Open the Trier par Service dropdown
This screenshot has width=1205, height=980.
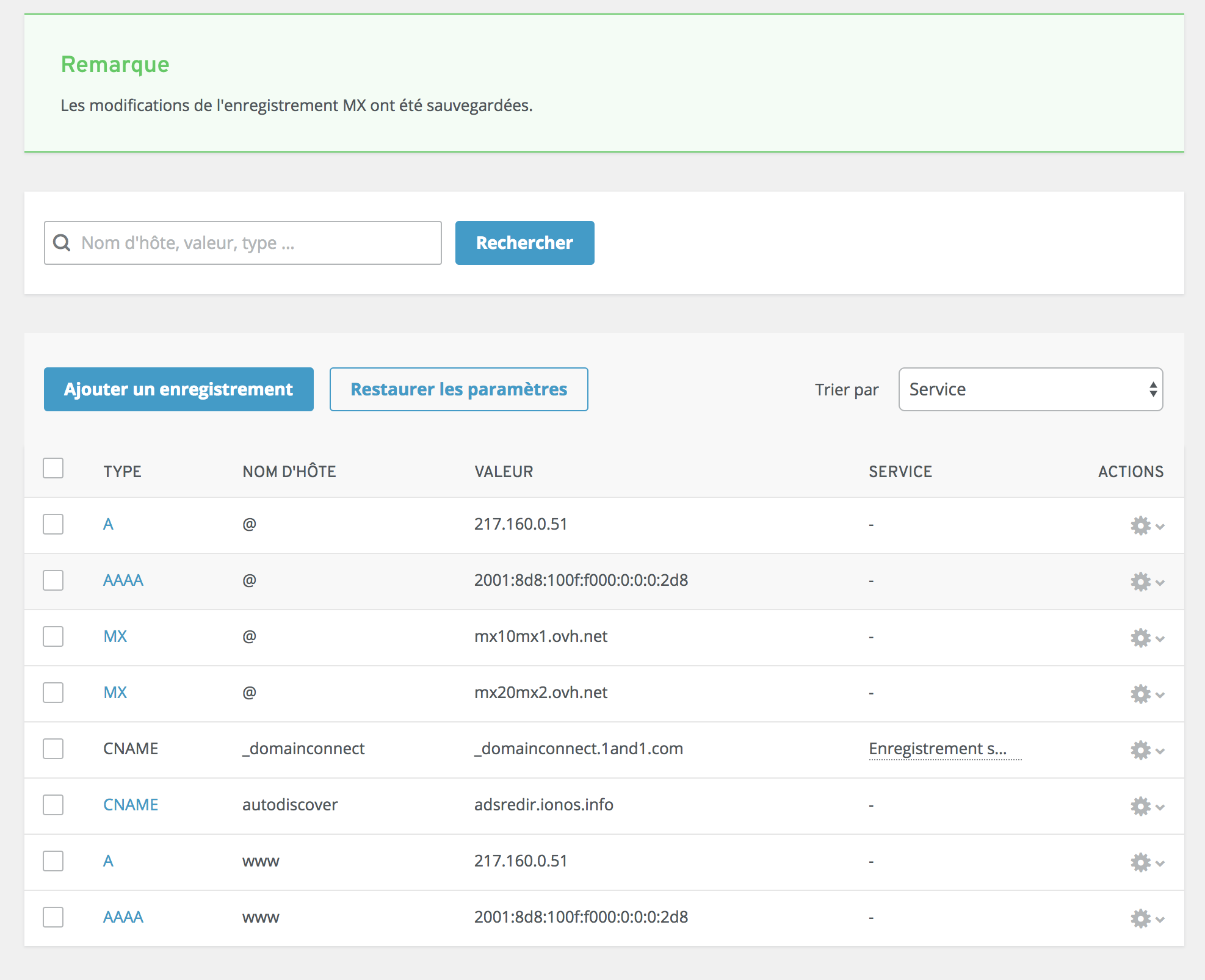tap(1030, 389)
